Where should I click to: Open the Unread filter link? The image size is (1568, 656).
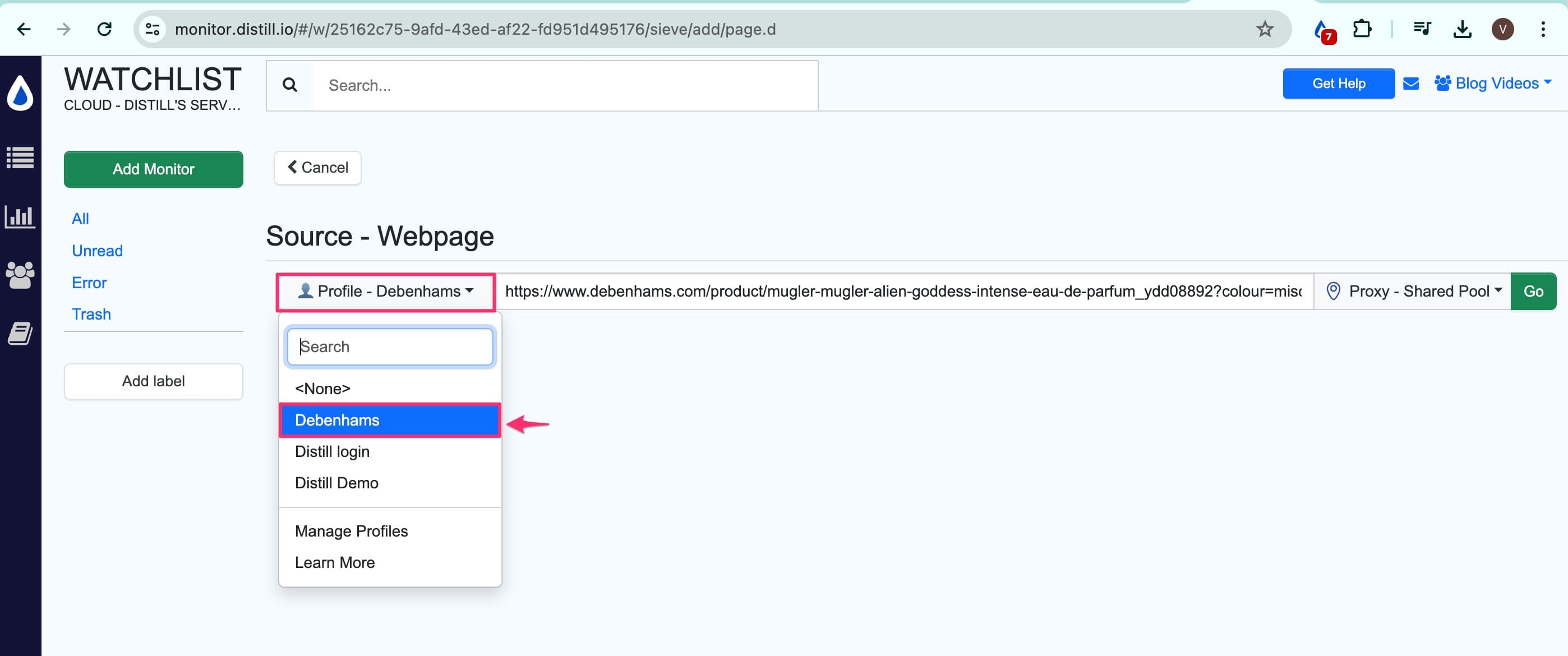coord(98,251)
